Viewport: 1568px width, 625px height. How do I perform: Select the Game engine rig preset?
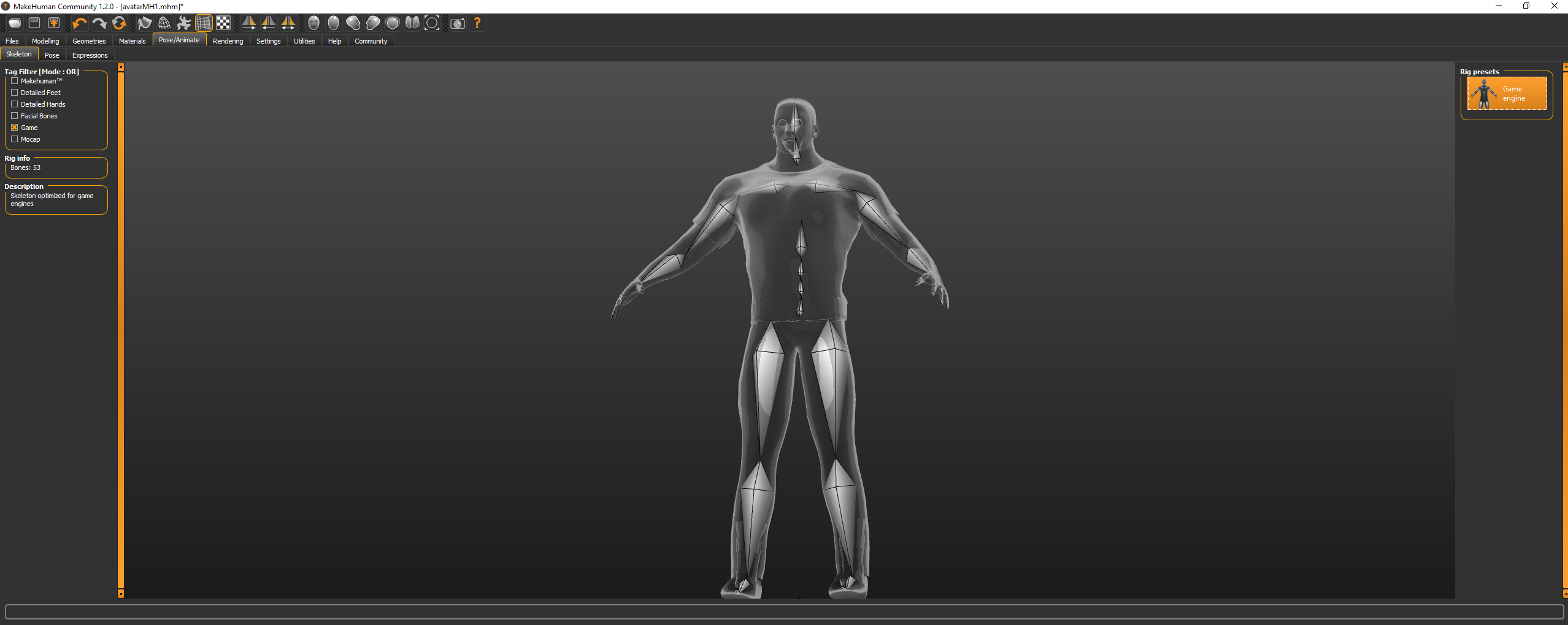pos(1506,94)
